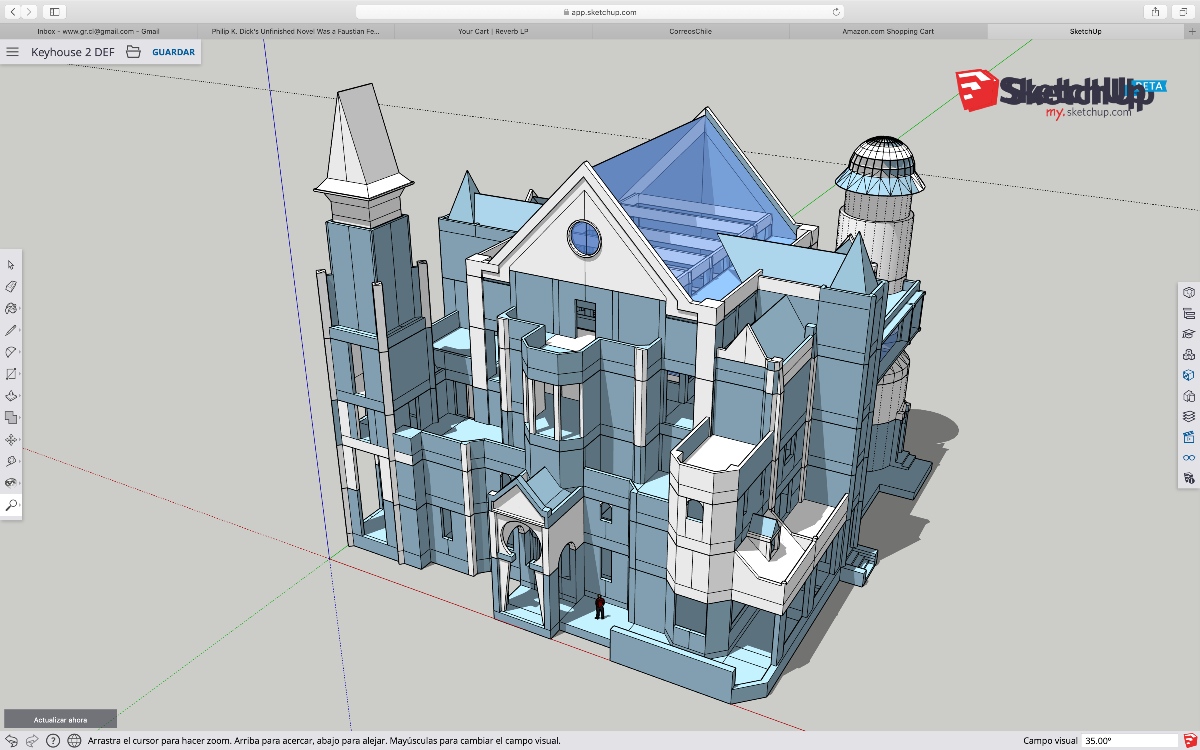
Task: Select the Orbit tool
Action: (11, 483)
